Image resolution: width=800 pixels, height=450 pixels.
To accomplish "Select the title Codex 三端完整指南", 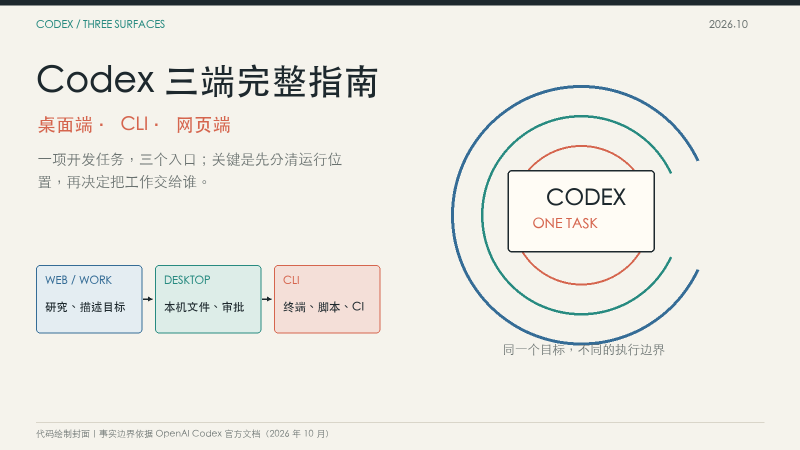I will [x=207, y=81].
